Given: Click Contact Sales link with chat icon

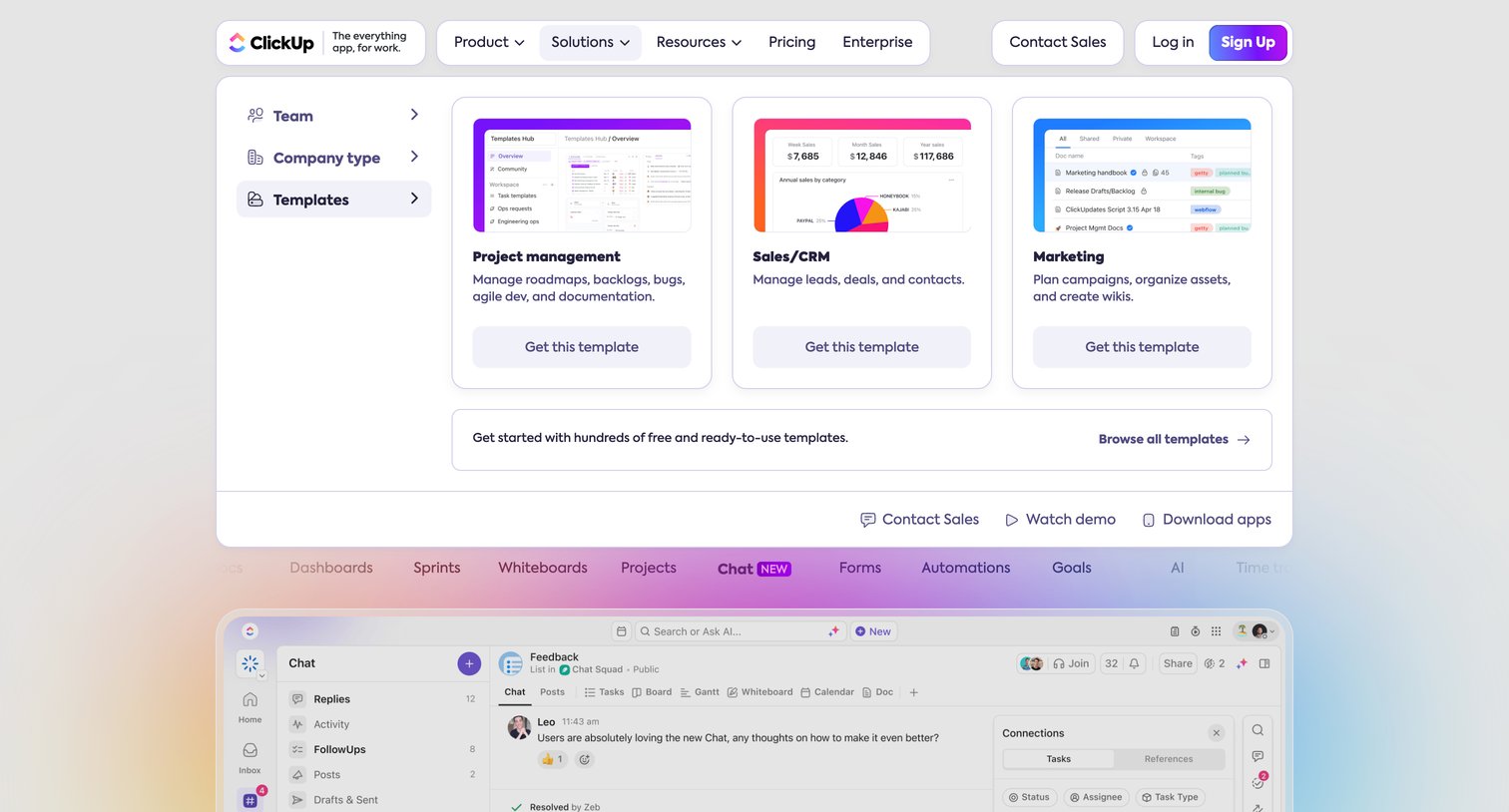Looking at the screenshot, I should [919, 520].
